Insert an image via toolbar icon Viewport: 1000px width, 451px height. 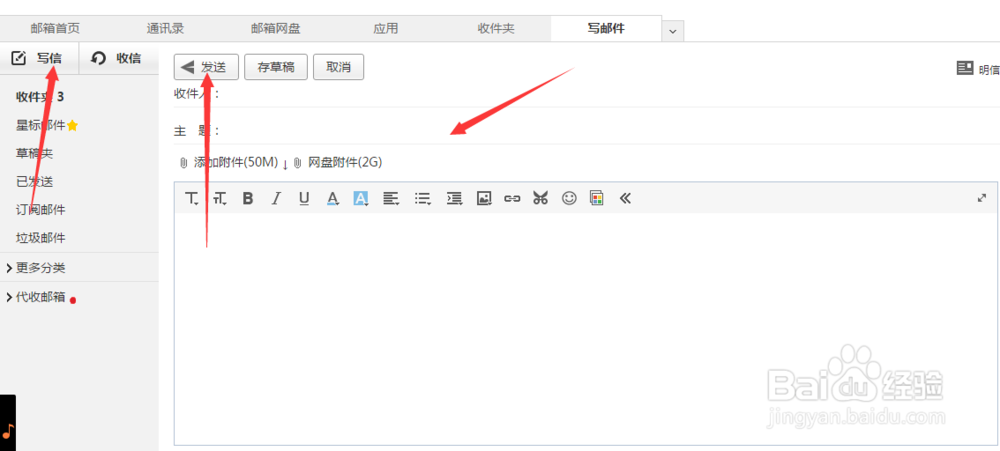pos(484,198)
